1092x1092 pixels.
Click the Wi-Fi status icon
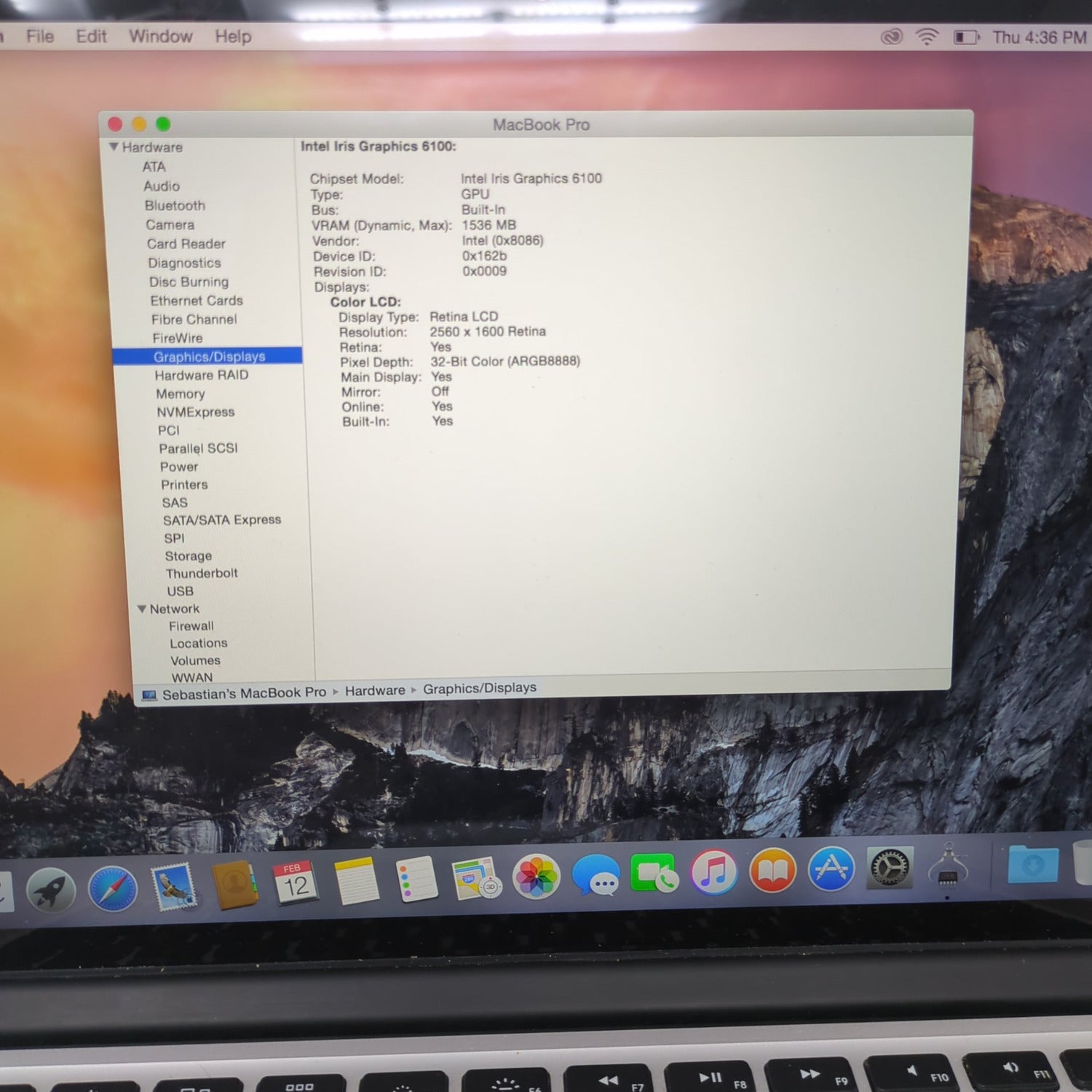pos(926,36)
